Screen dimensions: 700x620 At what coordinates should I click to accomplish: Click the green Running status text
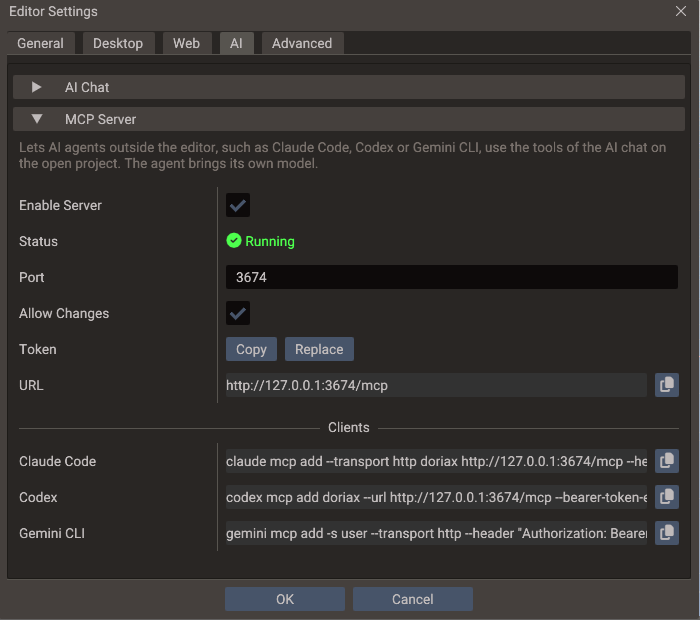click(270, 241)
